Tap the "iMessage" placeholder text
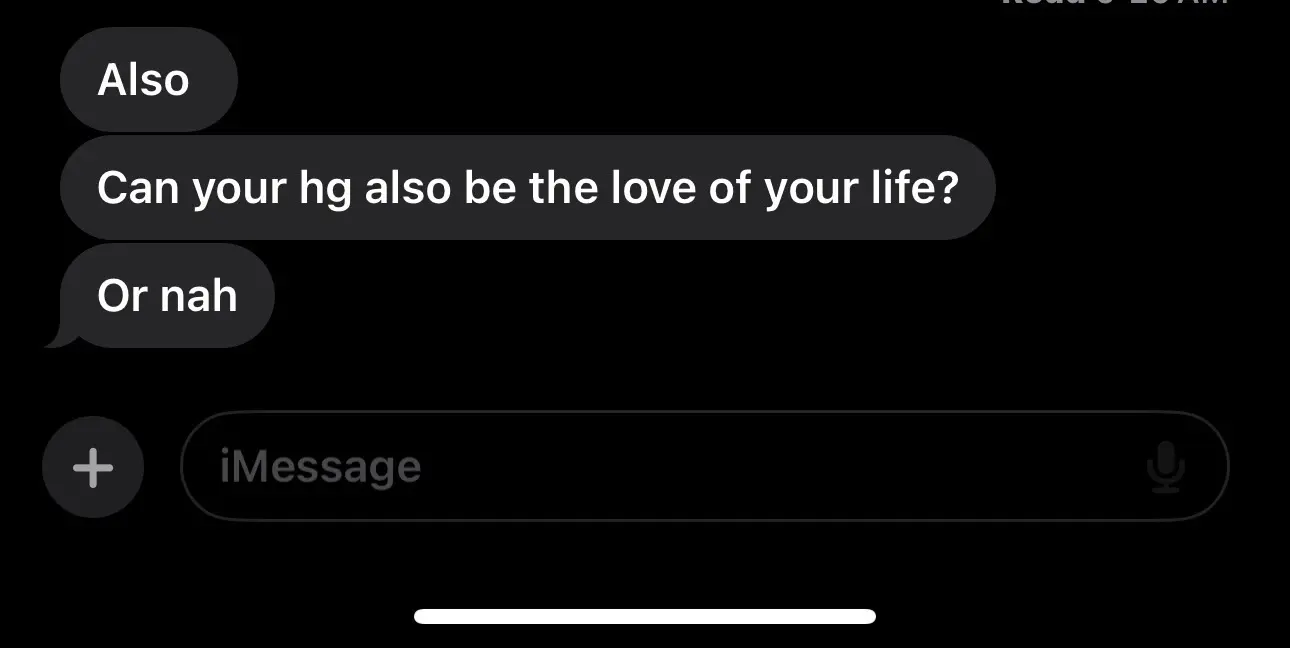 pyautogui.click(x=320, y=467)
